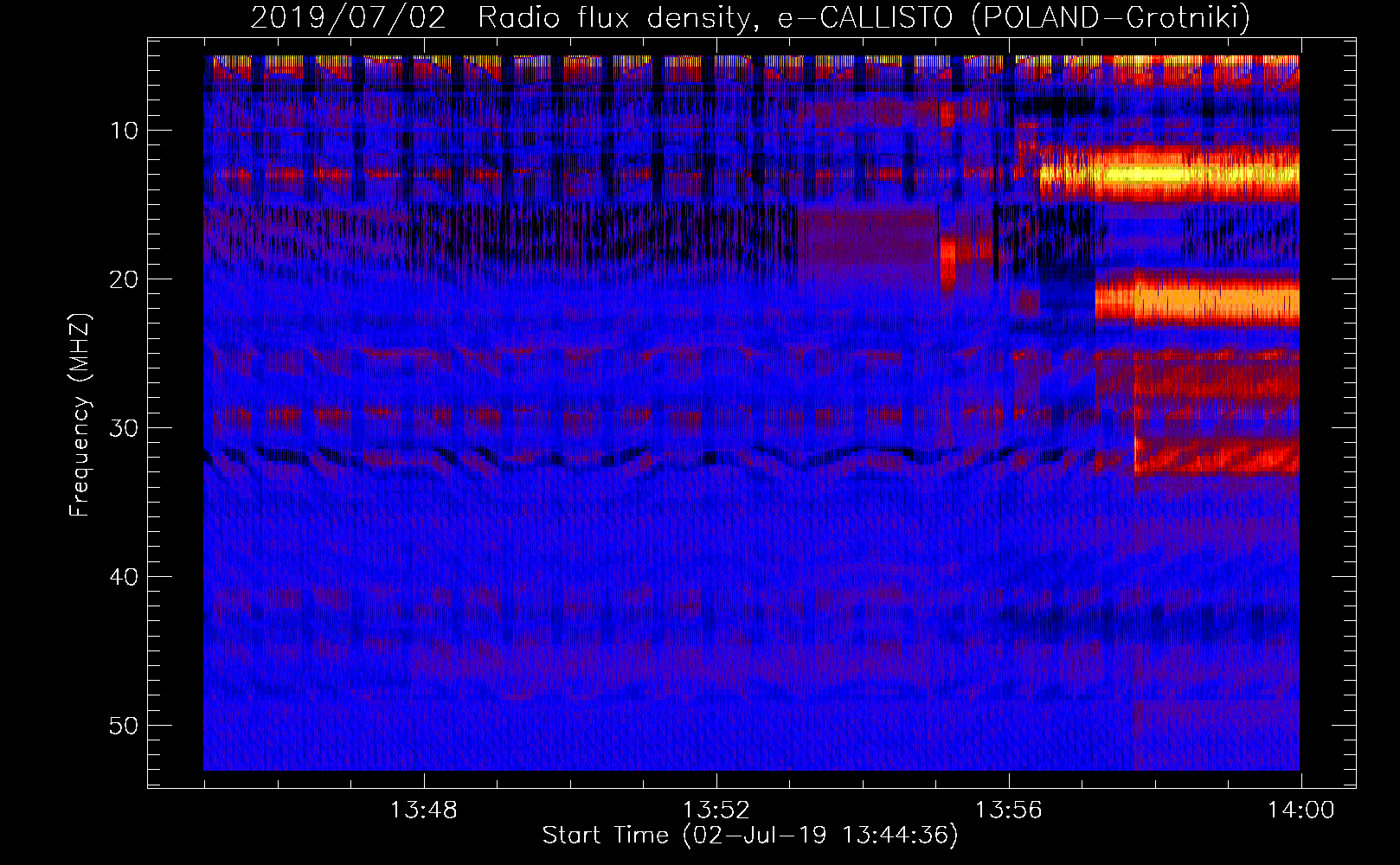The image size is (1400, 865).
Task: Click the 10 MHz frequency tick label
Action: point(125,131)
